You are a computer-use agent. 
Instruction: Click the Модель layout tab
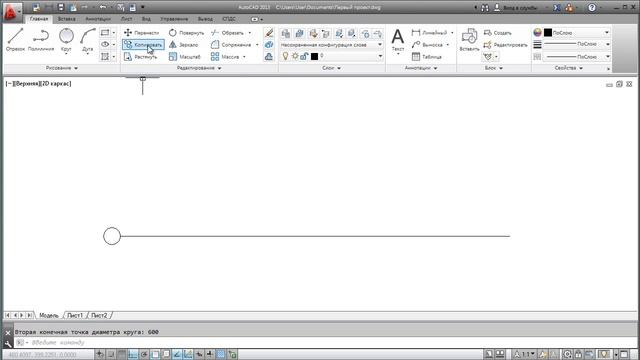coord(49,316)
